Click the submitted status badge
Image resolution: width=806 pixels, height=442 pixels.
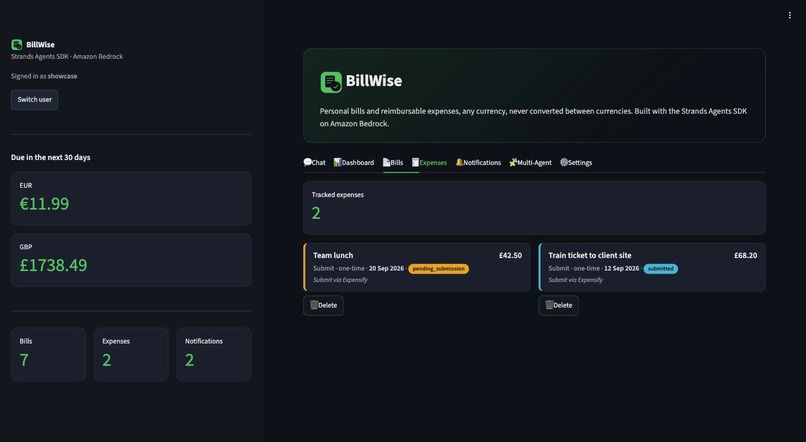pyautogui.click(x=661, y=268)
